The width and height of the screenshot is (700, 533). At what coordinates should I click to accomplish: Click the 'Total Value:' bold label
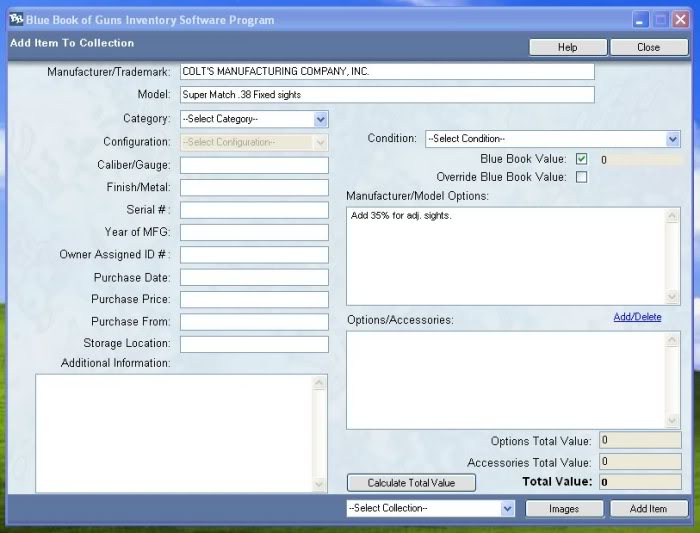point(557,482)
